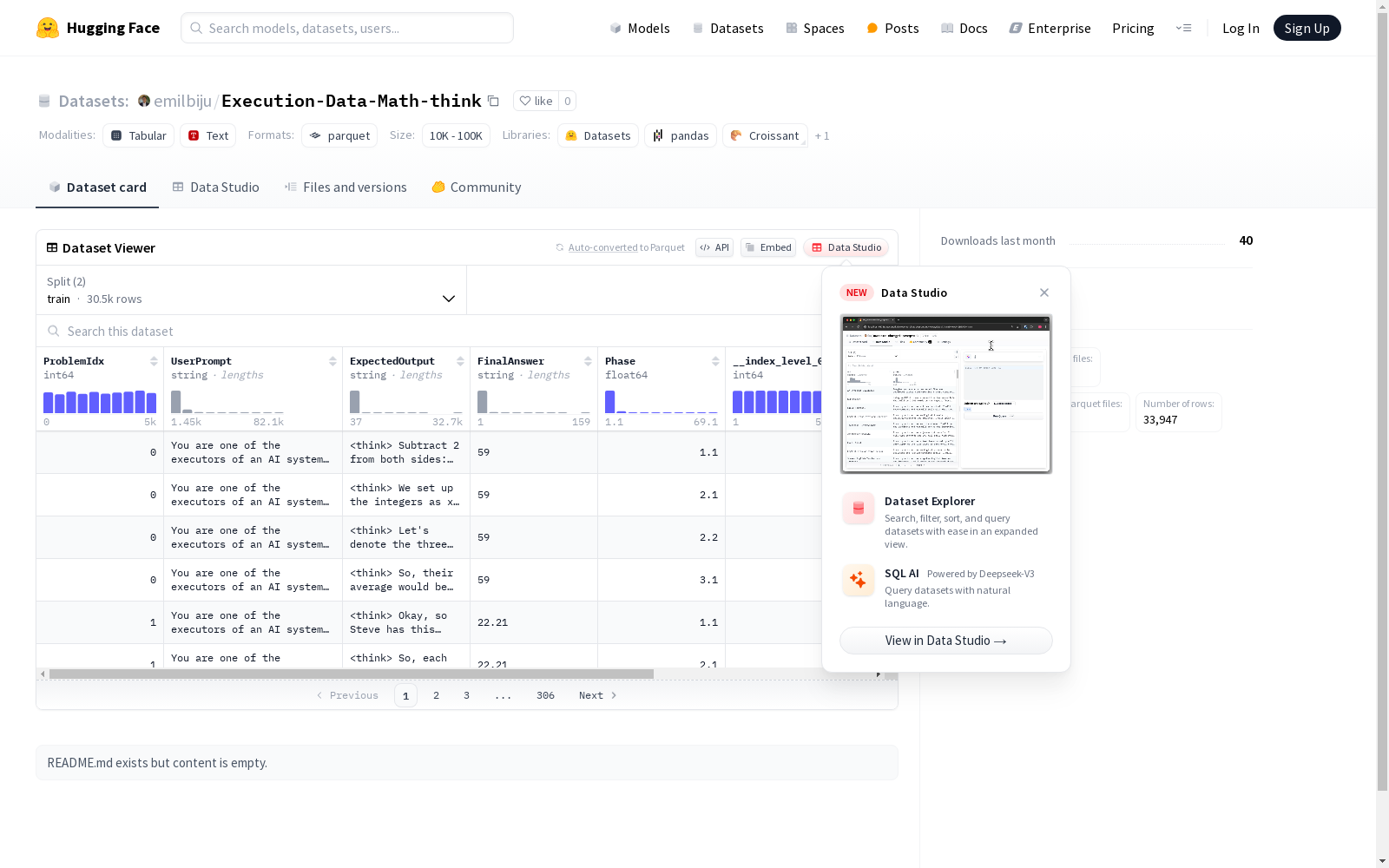The width and height of the screenshot is (1389, 868).
Task: Click the SQL AI sparkle icon
Action: tap(859, 580)
